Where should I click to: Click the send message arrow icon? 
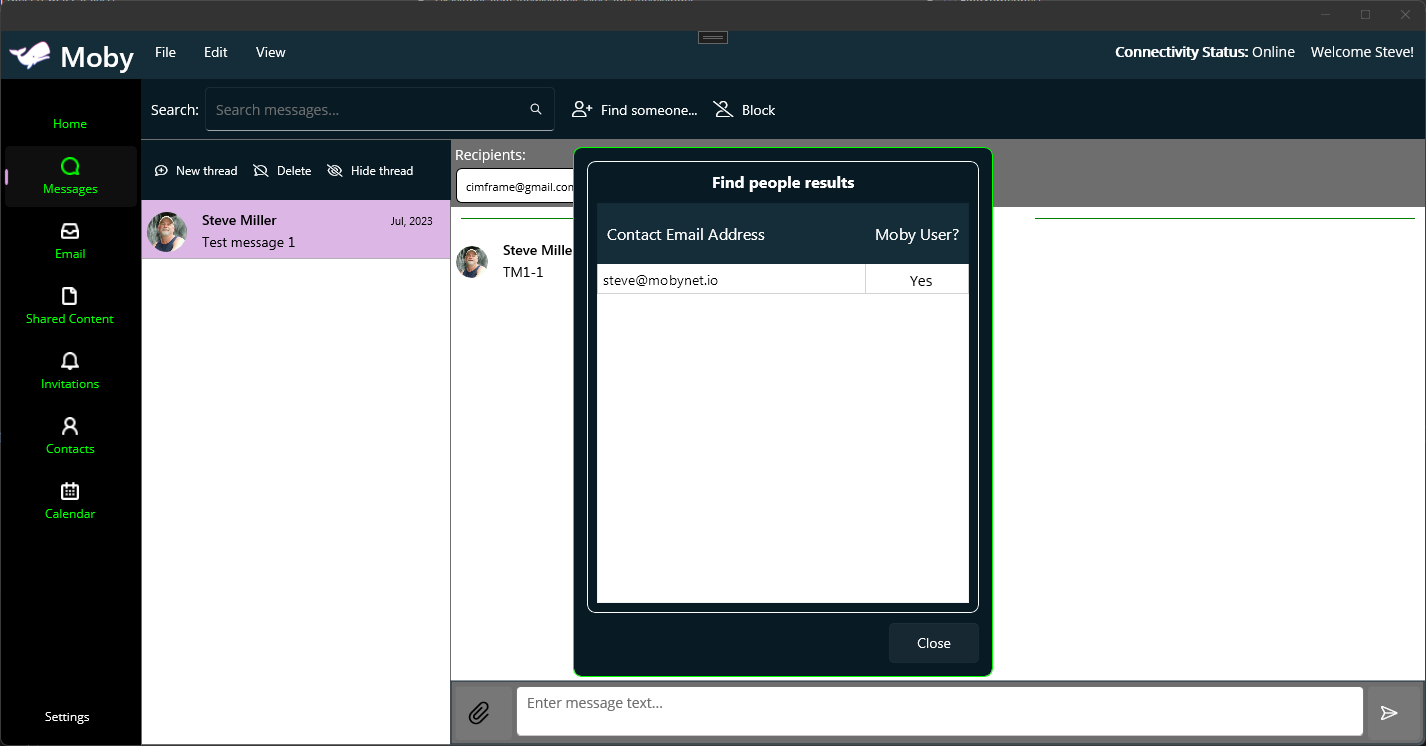click(x=1389, y=713)
